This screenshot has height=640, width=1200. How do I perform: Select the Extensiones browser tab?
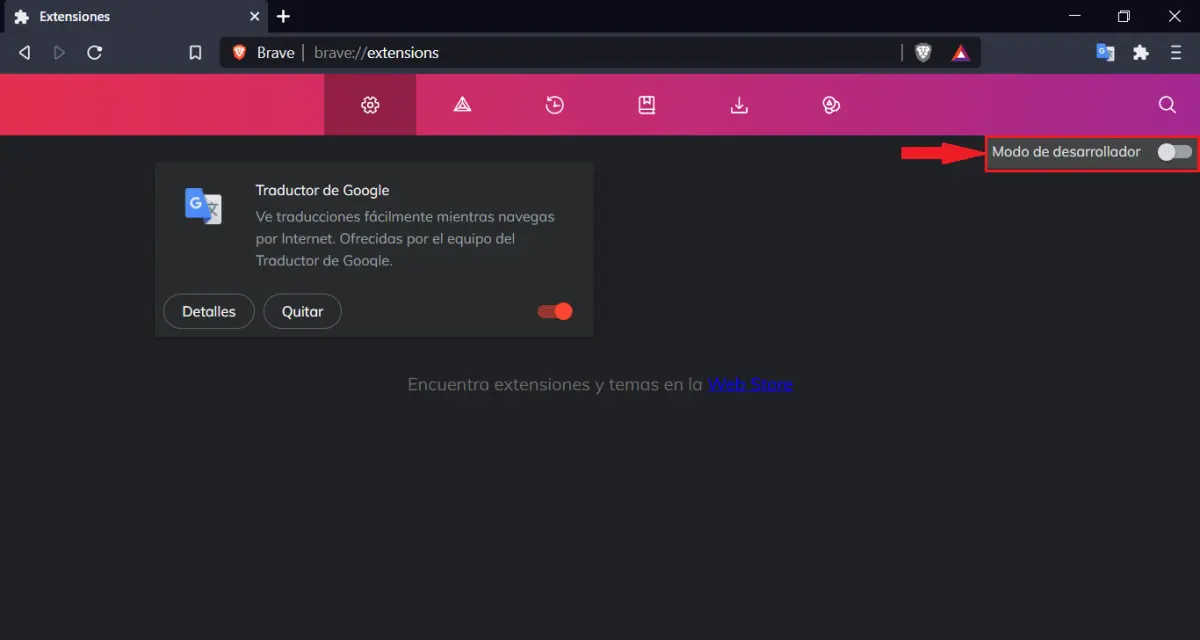134,17
